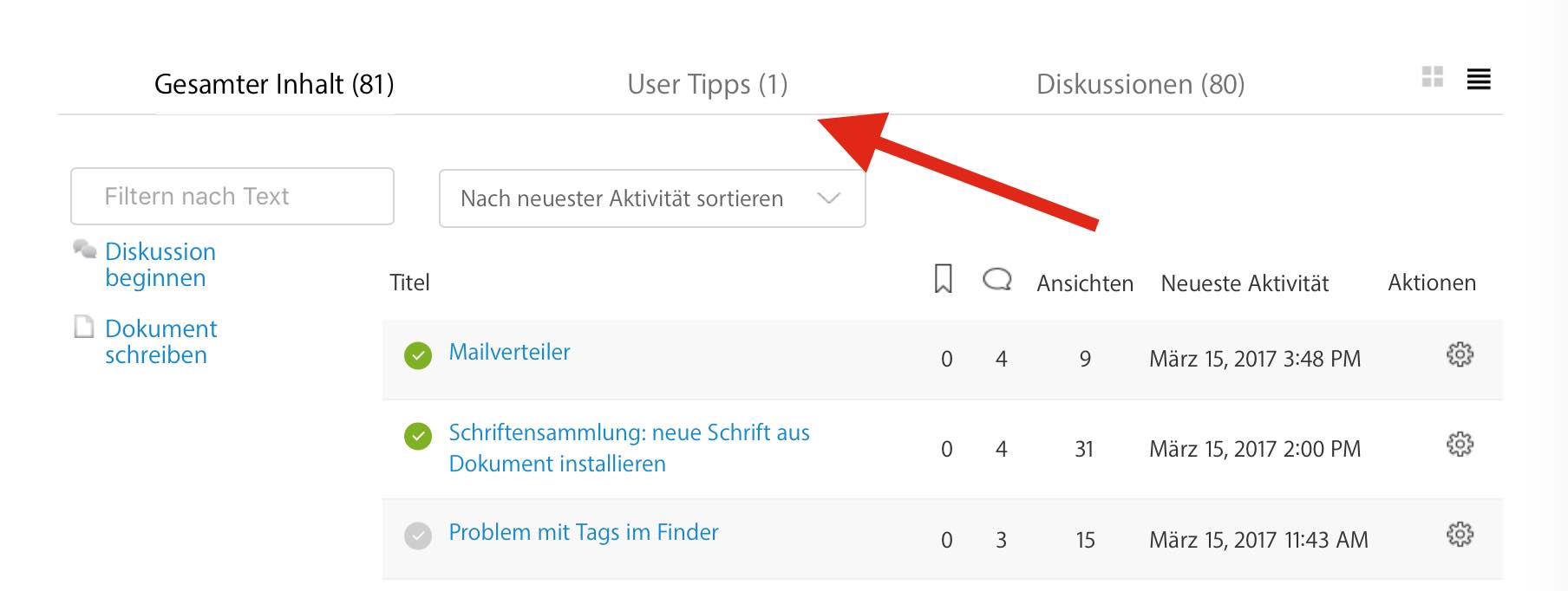Open actions gear for Mailverteiler row
The height and width of the screenshot is (591, 1568).
(x=1460, y=354)
